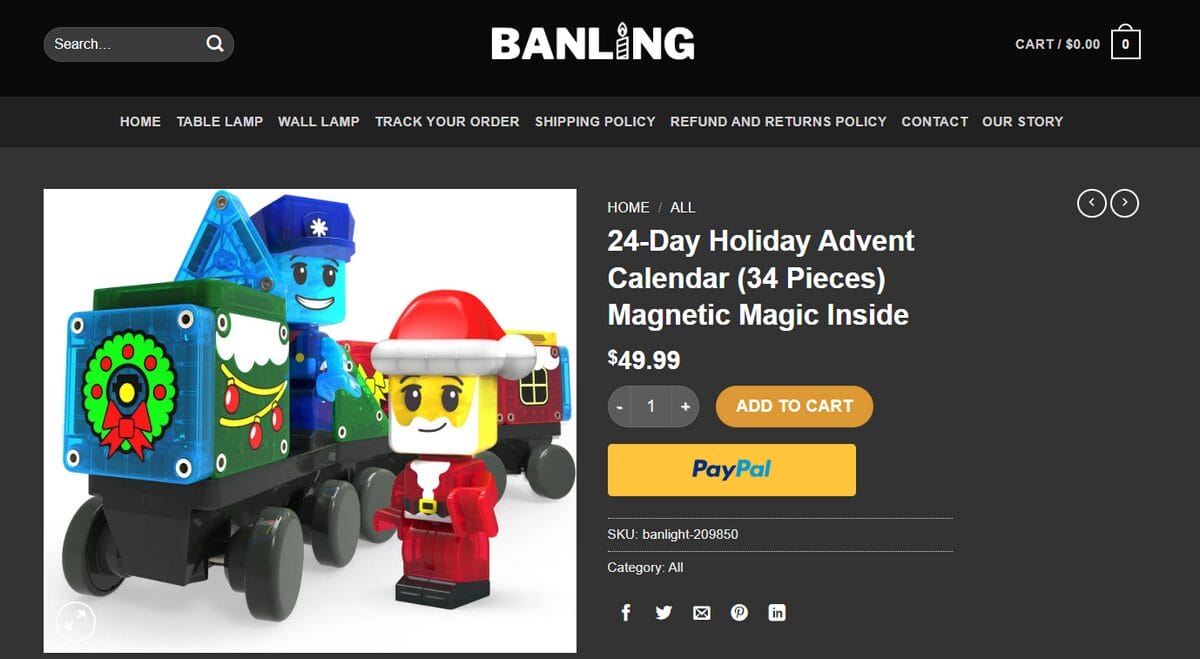Click the Home breadcrumb link

(x=628, y=207)
